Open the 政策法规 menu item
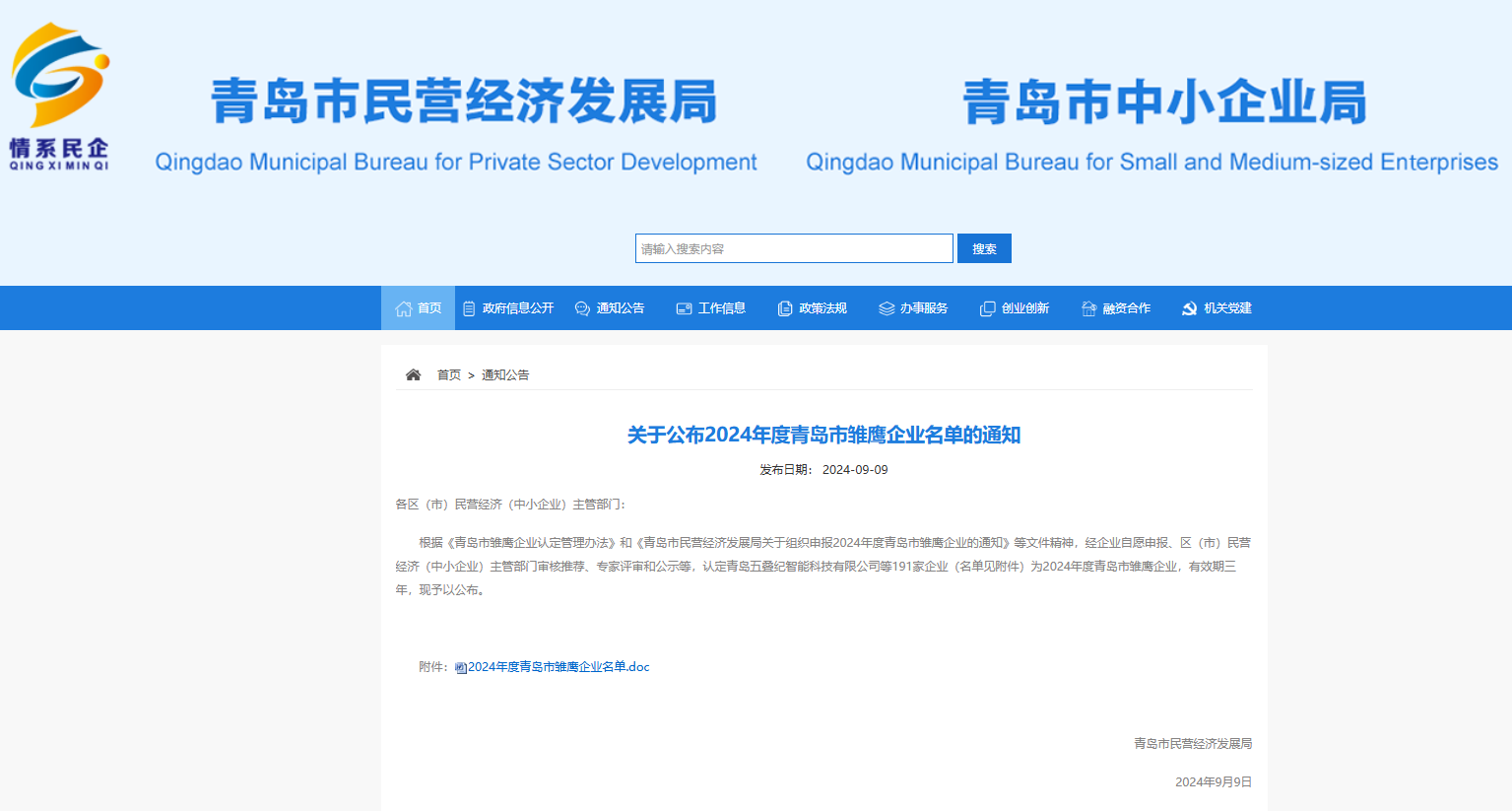The image size is (1512, 811). pyautogui.click(x=813, y=308)
